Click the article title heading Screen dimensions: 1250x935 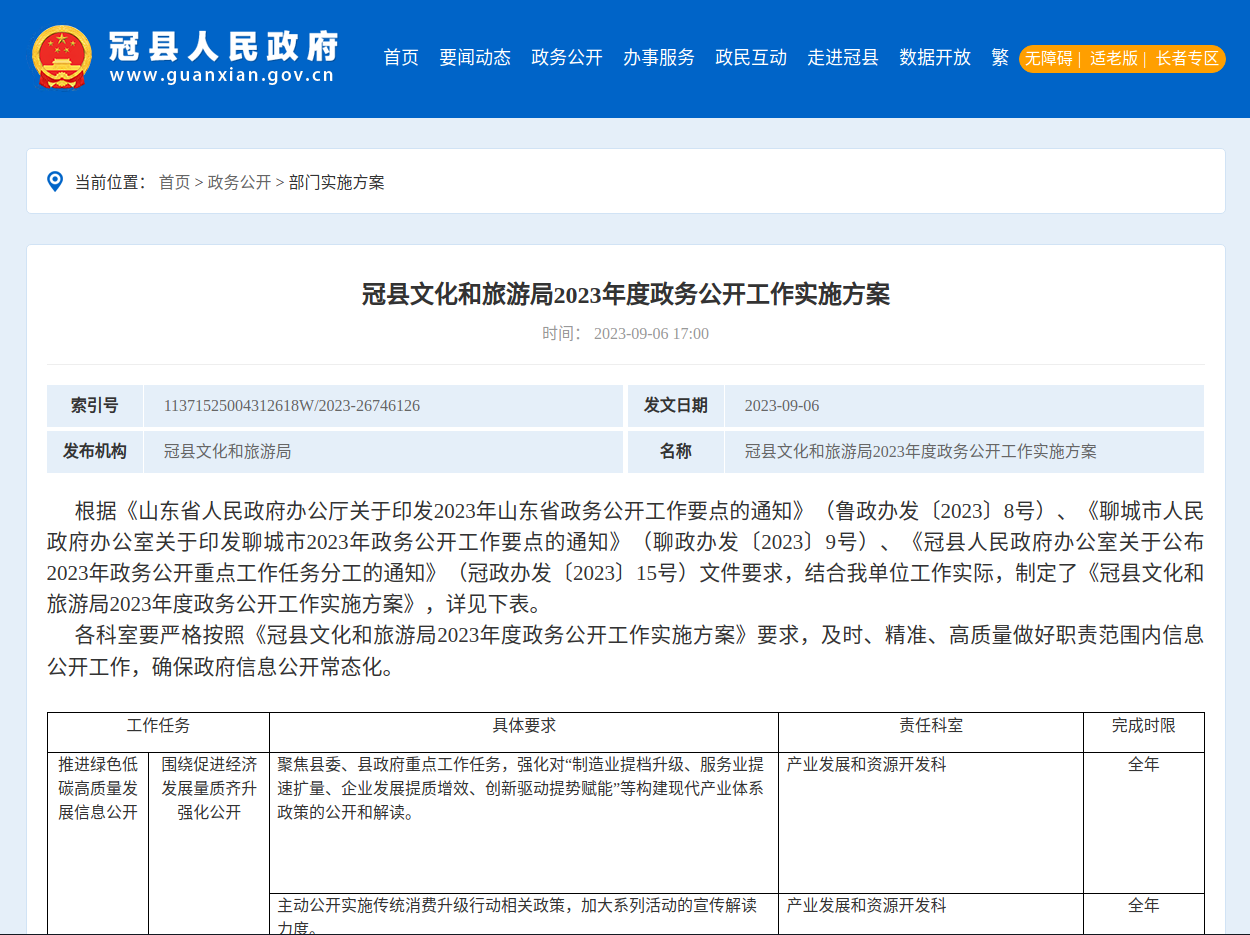pyautogui.click(x=625, y=294)
